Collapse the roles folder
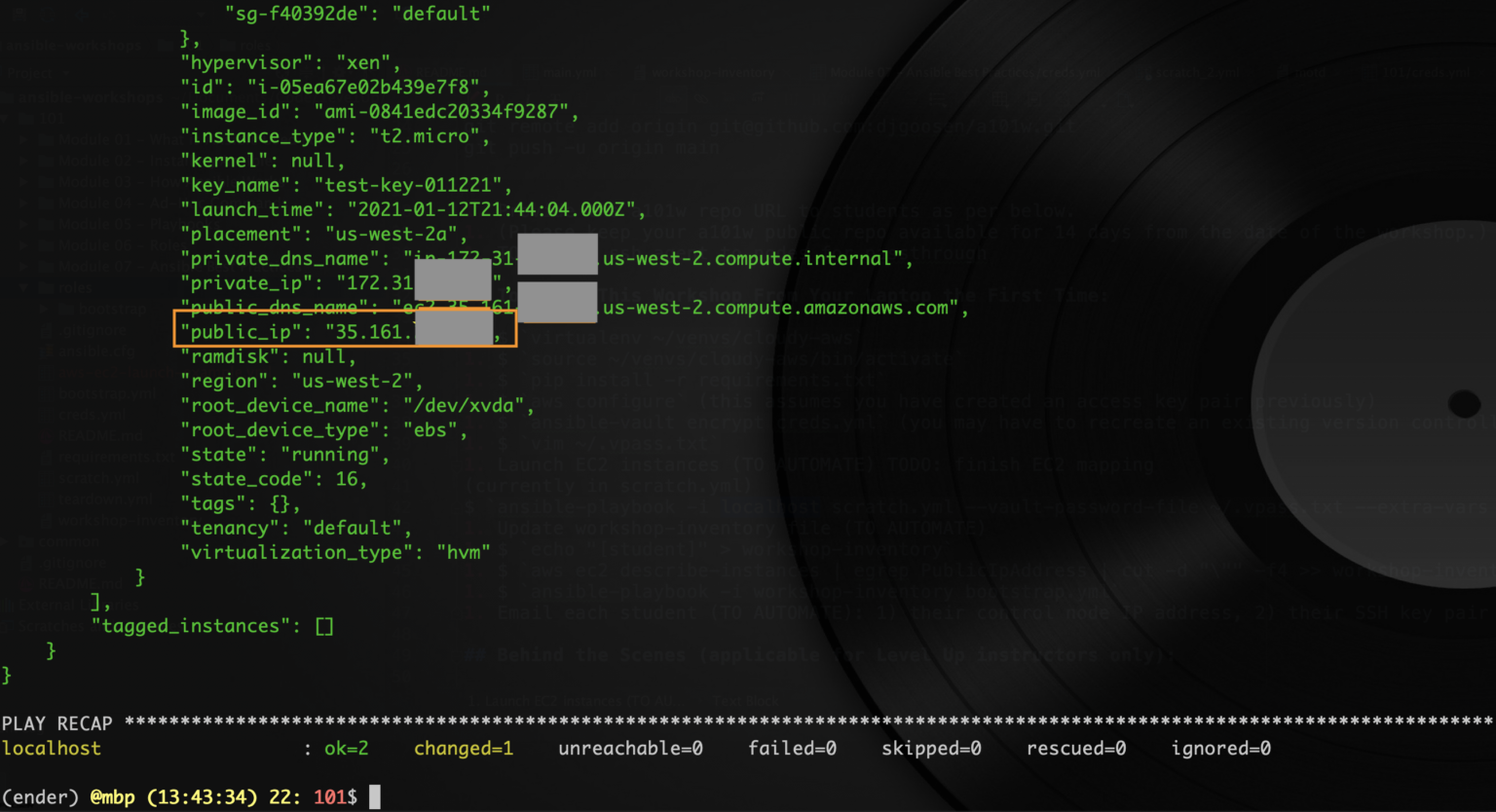 (x=26, y=287)
